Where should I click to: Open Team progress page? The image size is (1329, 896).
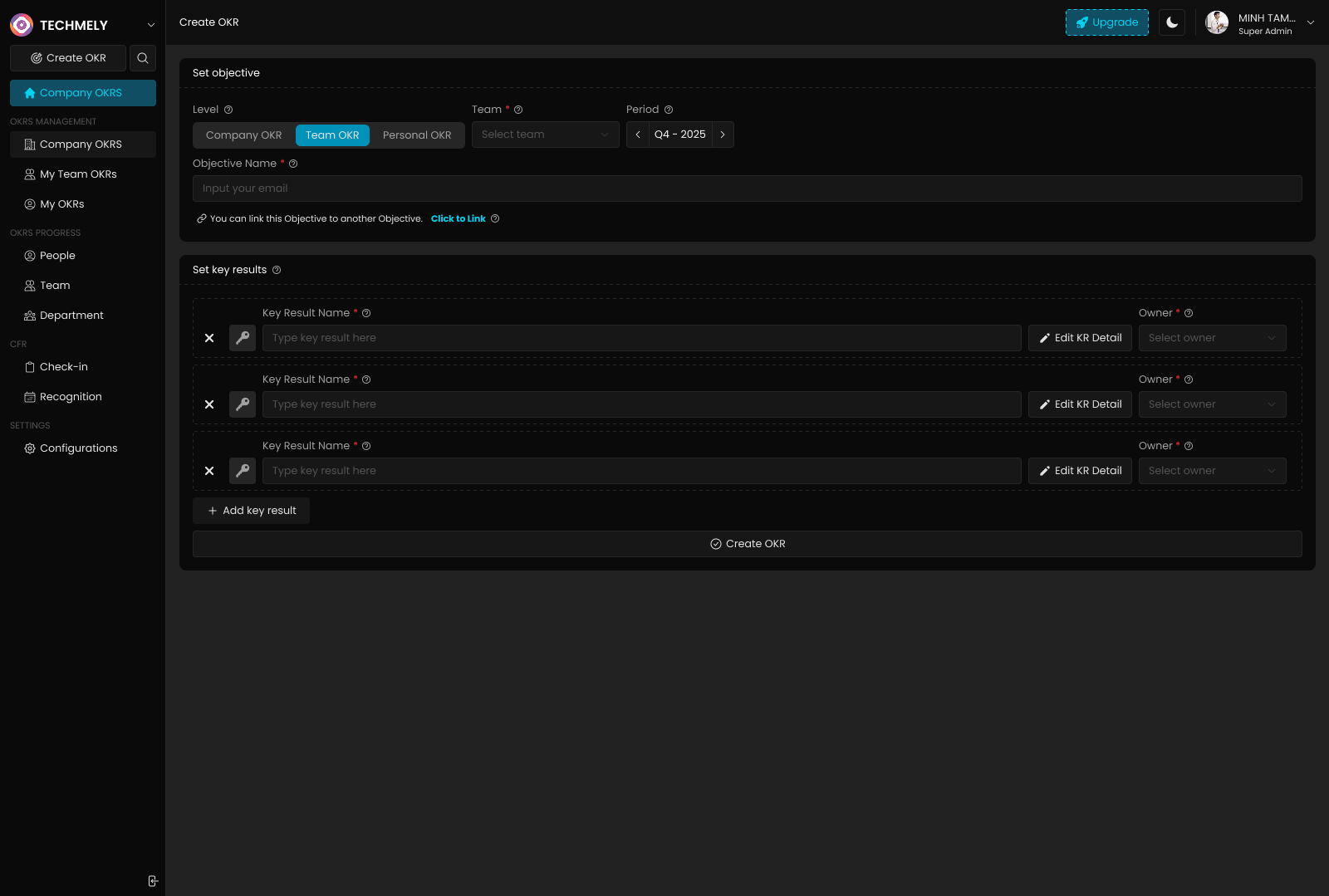(x=83, y=286)
